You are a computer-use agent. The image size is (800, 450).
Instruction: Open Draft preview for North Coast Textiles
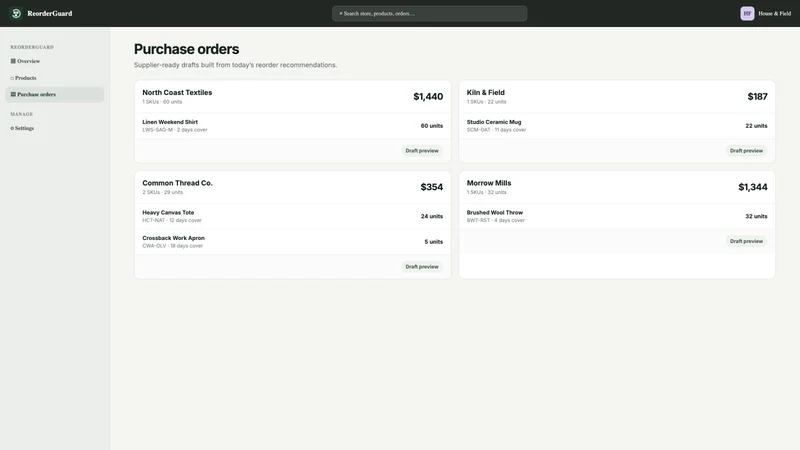click(x=421, y=151)
